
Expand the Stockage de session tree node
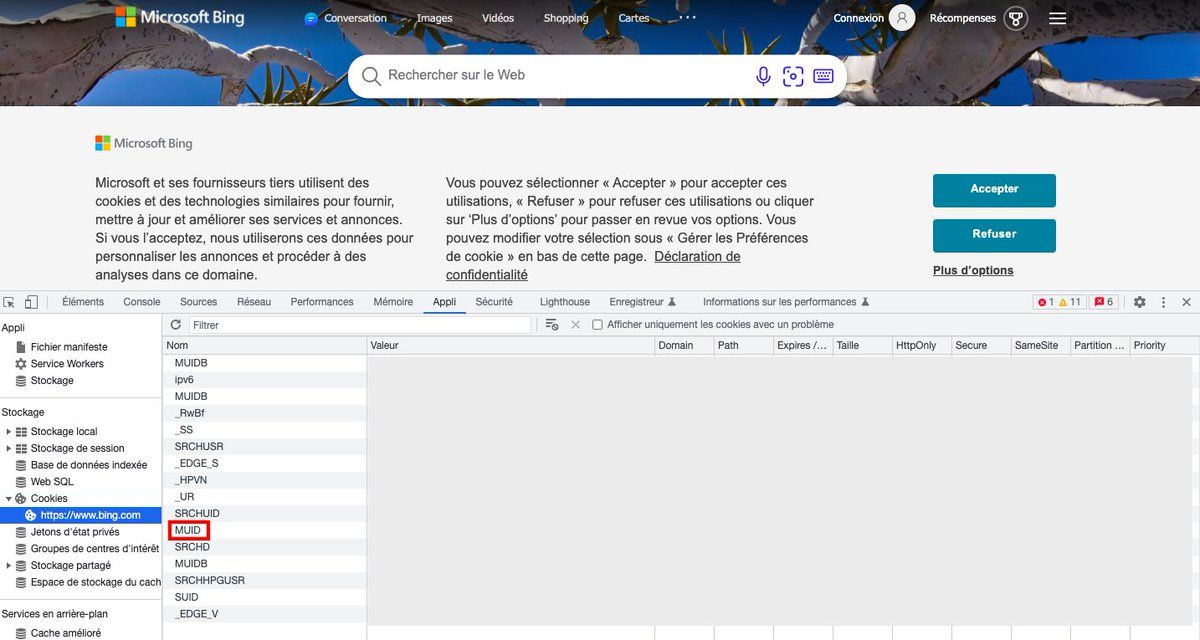pyautogui.click(x=9, y=449)
